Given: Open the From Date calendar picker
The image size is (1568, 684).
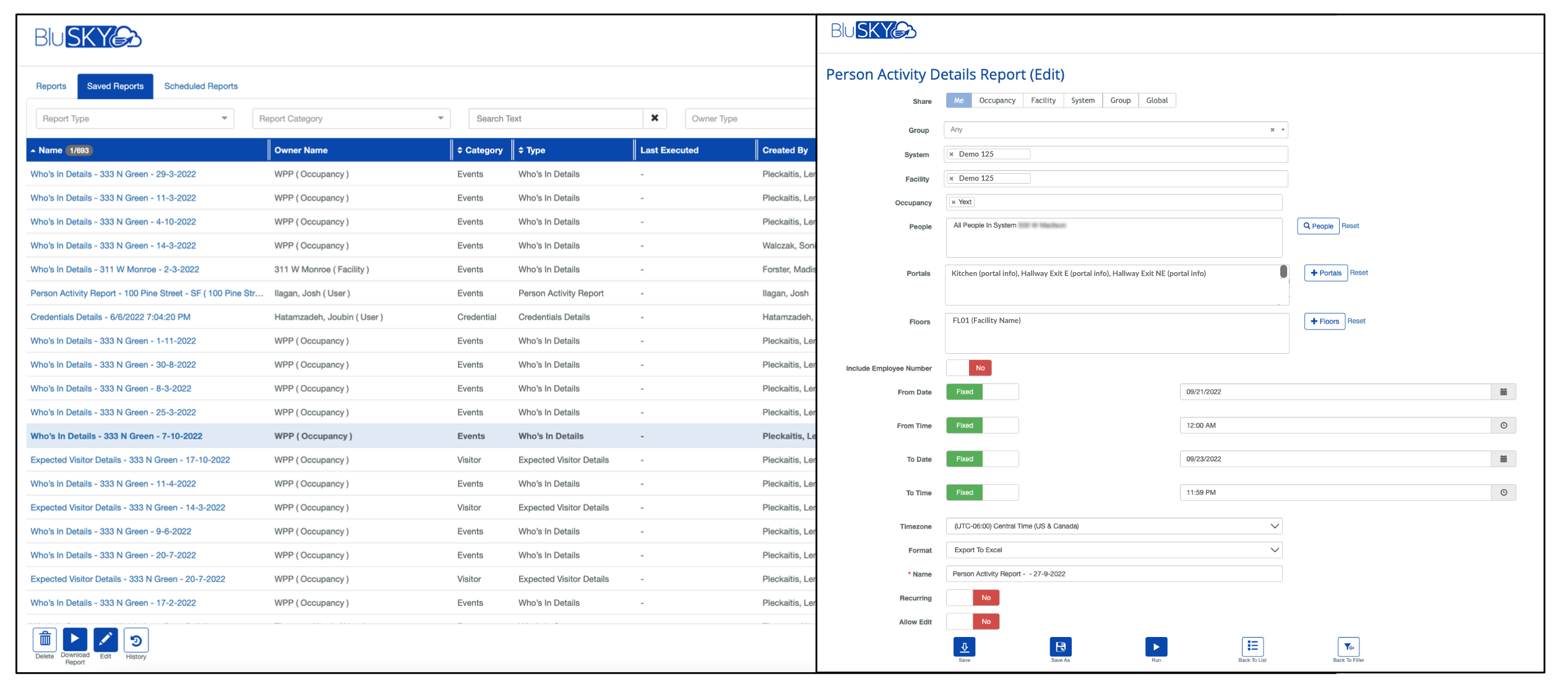Looking at the screenshot, I should (1504, 392).
